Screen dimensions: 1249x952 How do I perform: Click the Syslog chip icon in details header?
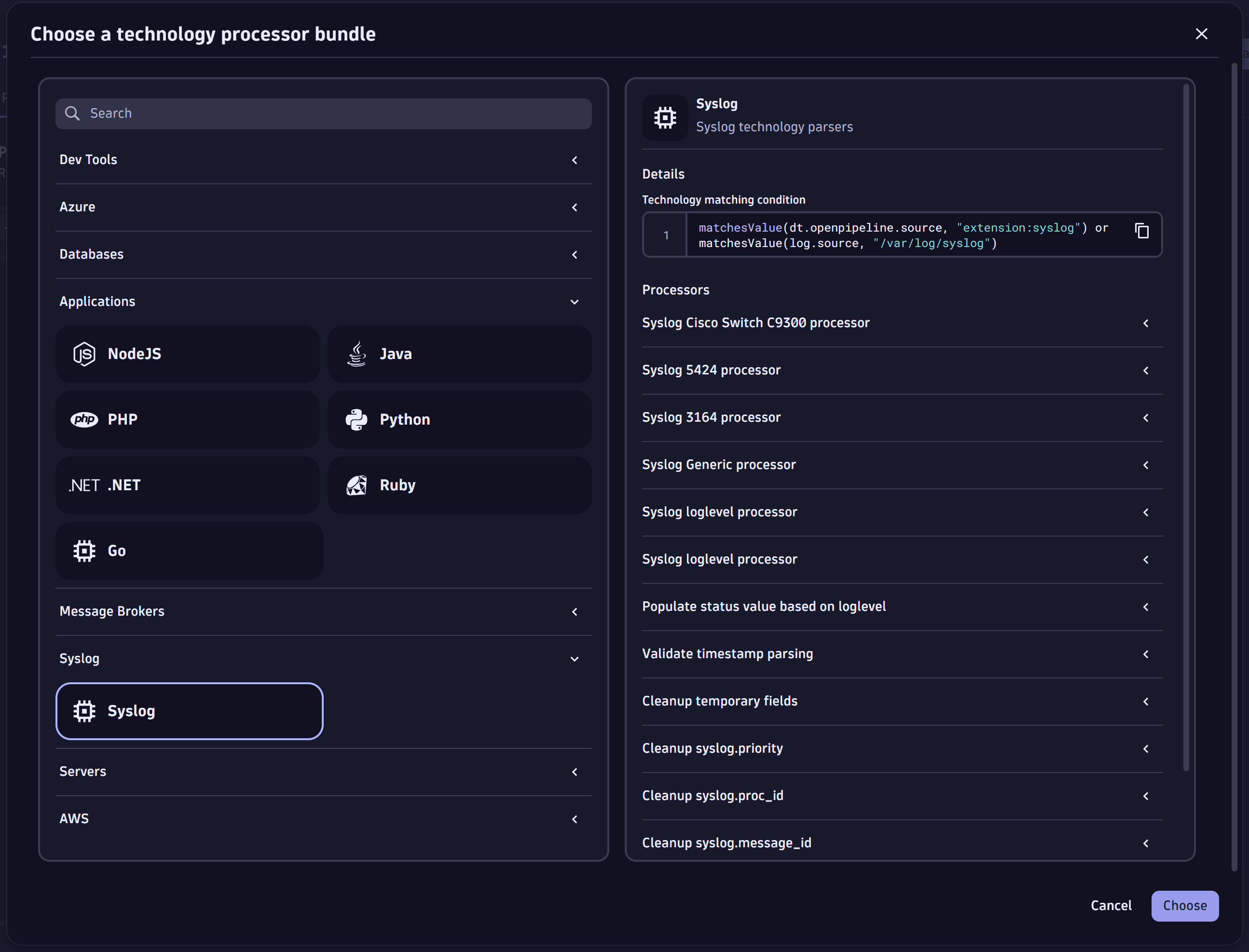(x=664, y=117)
